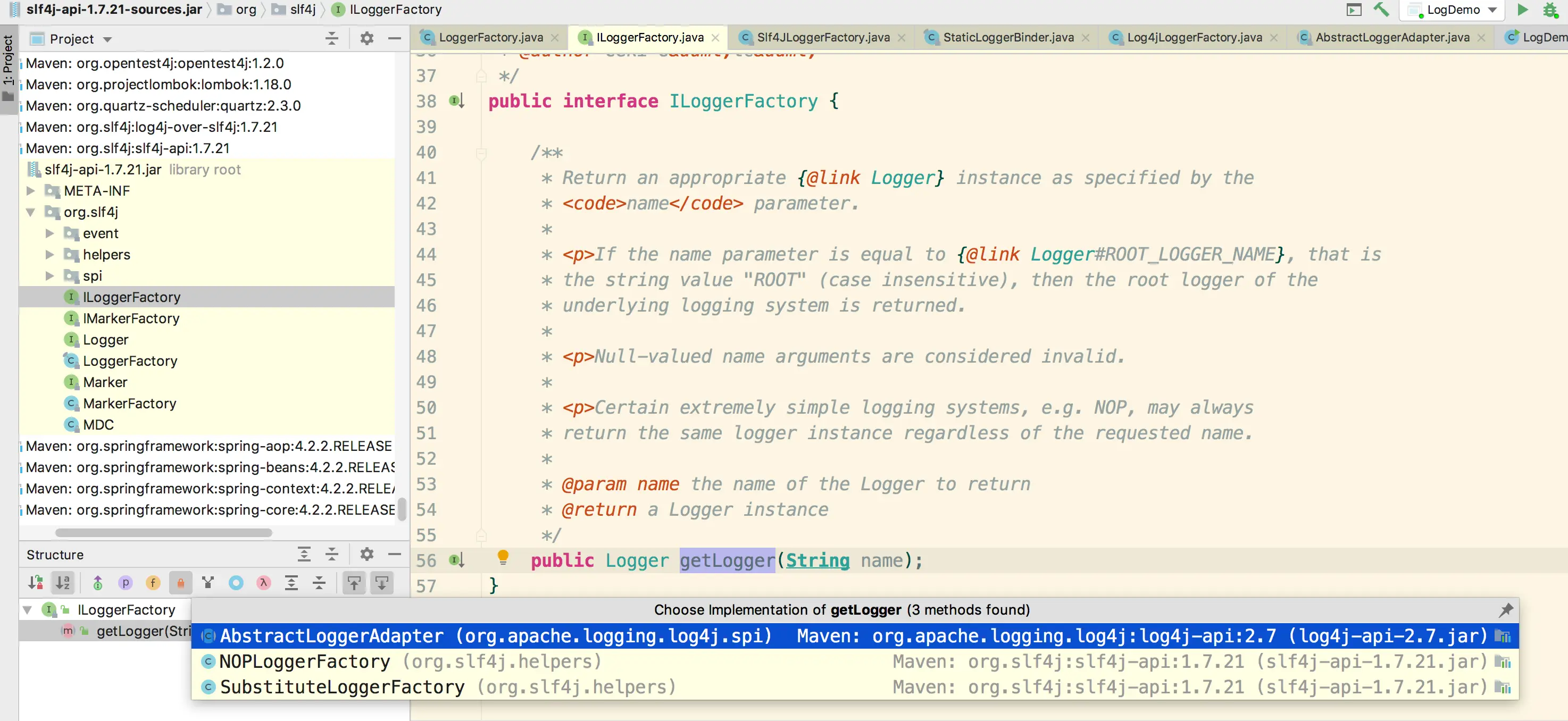Choose AbstractLoggerAdapter implementation in popup

coord(855,636)
